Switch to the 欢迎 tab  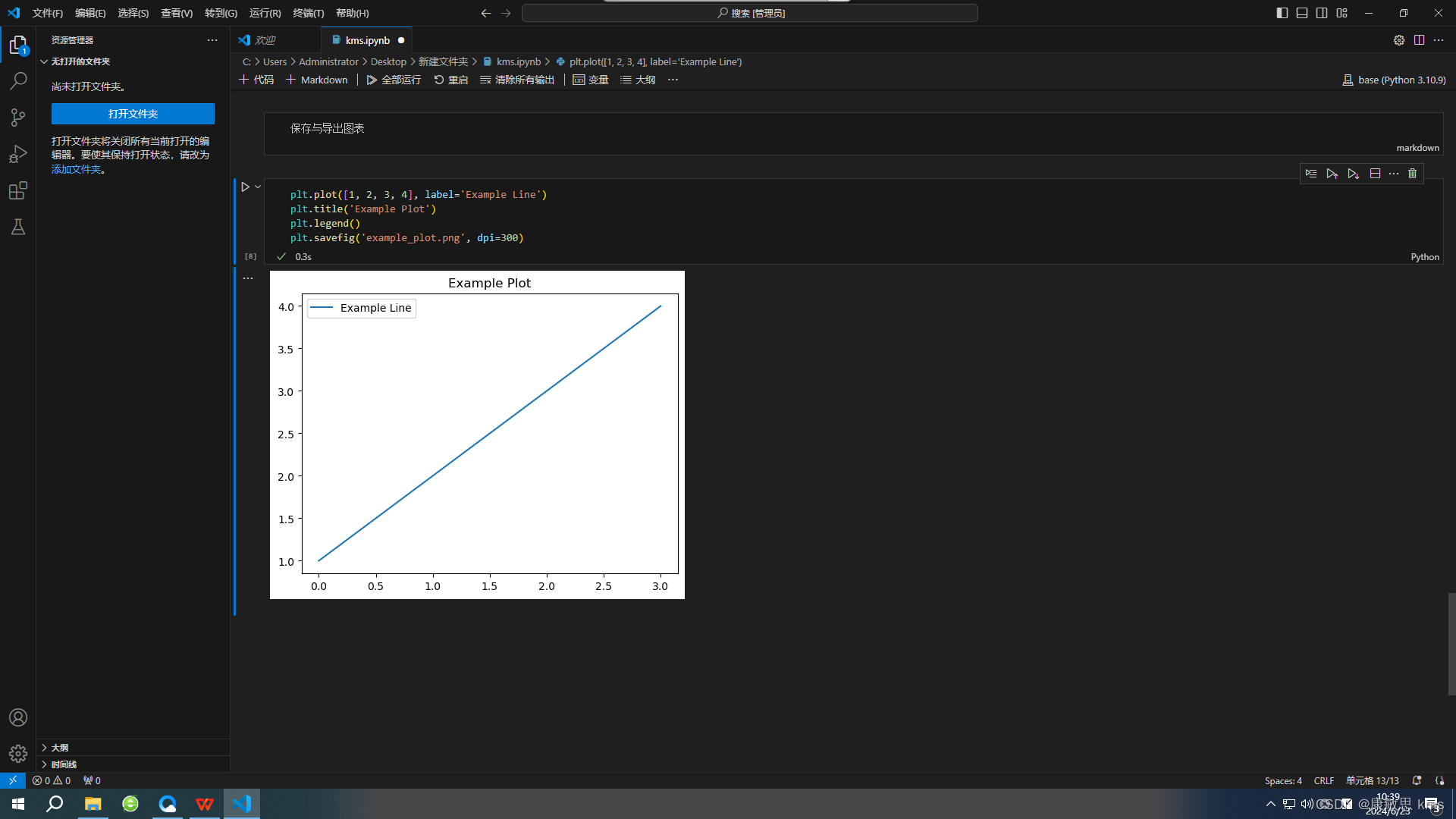(x=265, y=40)
